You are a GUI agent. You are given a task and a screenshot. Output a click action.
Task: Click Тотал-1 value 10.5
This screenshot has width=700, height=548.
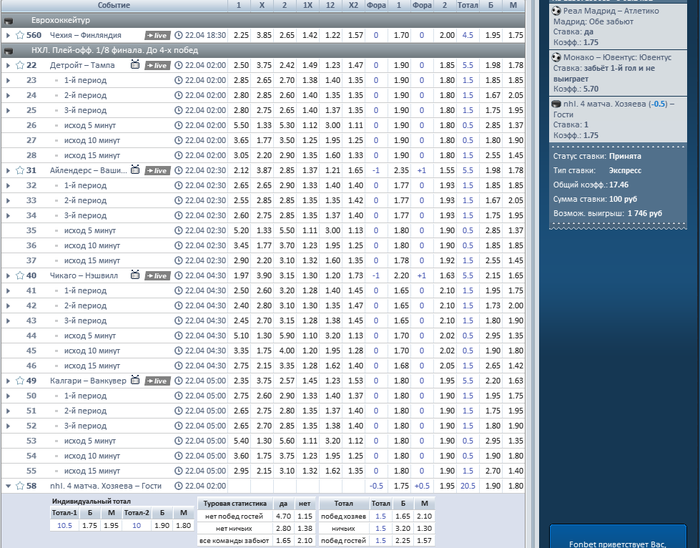[64, 526]
